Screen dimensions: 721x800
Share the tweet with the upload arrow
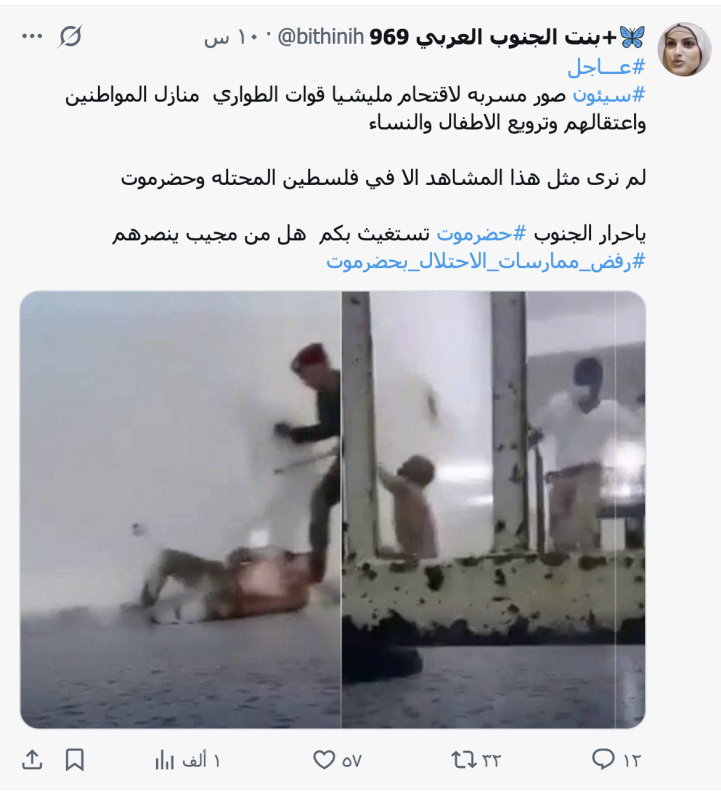coord(32,760)
